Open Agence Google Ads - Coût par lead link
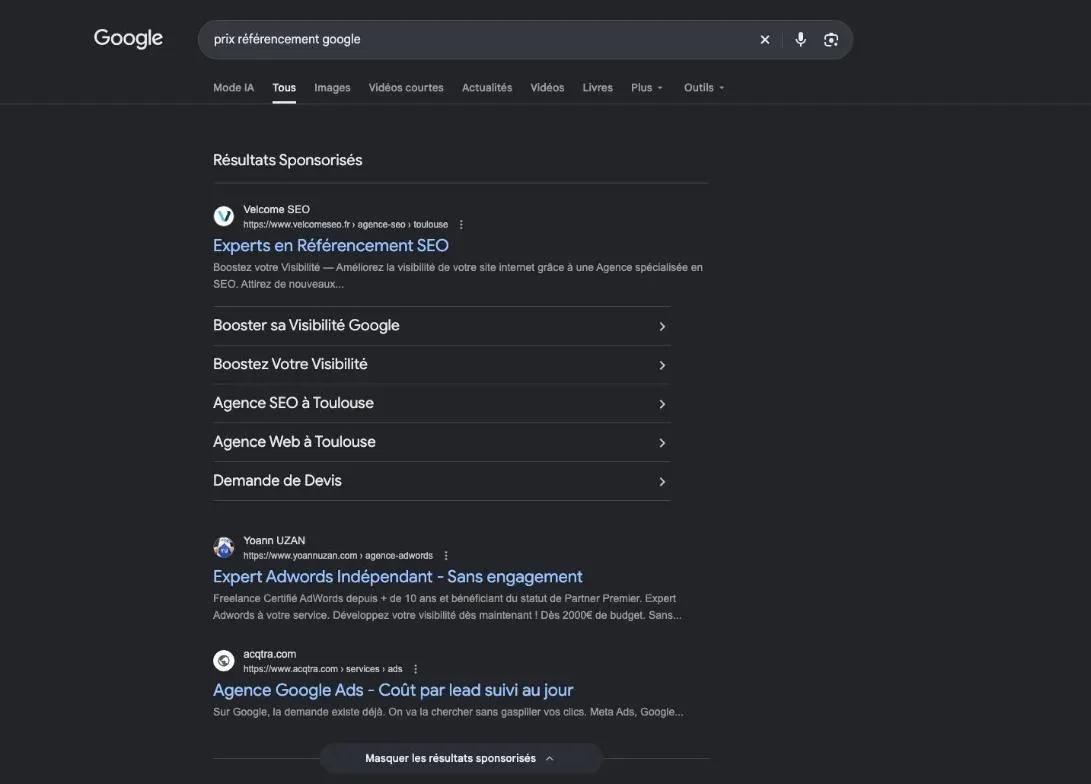This screenshot has height=784, width=1091. [393, 690]
